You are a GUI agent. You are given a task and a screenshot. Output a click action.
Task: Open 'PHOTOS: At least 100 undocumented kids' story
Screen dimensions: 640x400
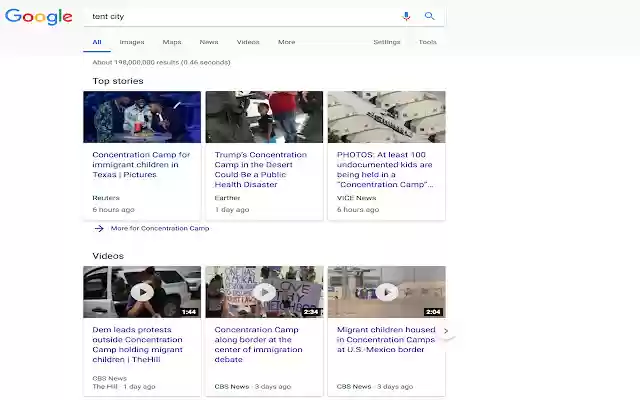(385, 169)
